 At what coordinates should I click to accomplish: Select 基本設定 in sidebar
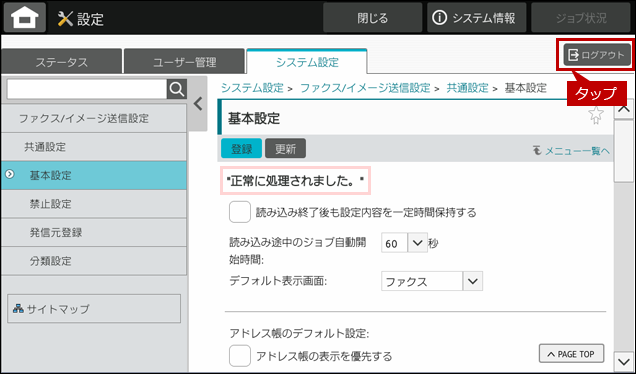tap(94, 175)
